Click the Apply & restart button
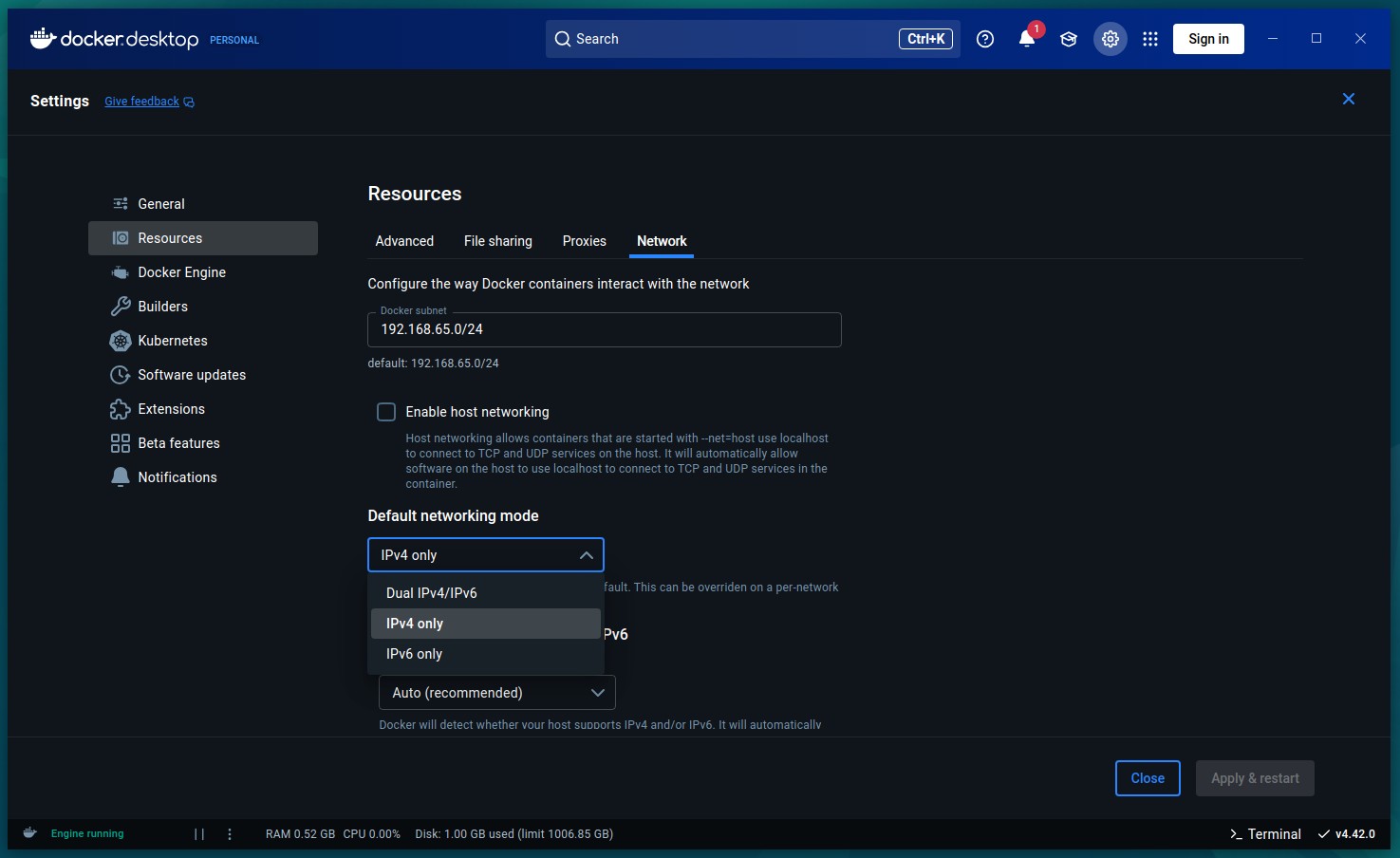The image size is (1400, 858). (x=1255, y=778)
